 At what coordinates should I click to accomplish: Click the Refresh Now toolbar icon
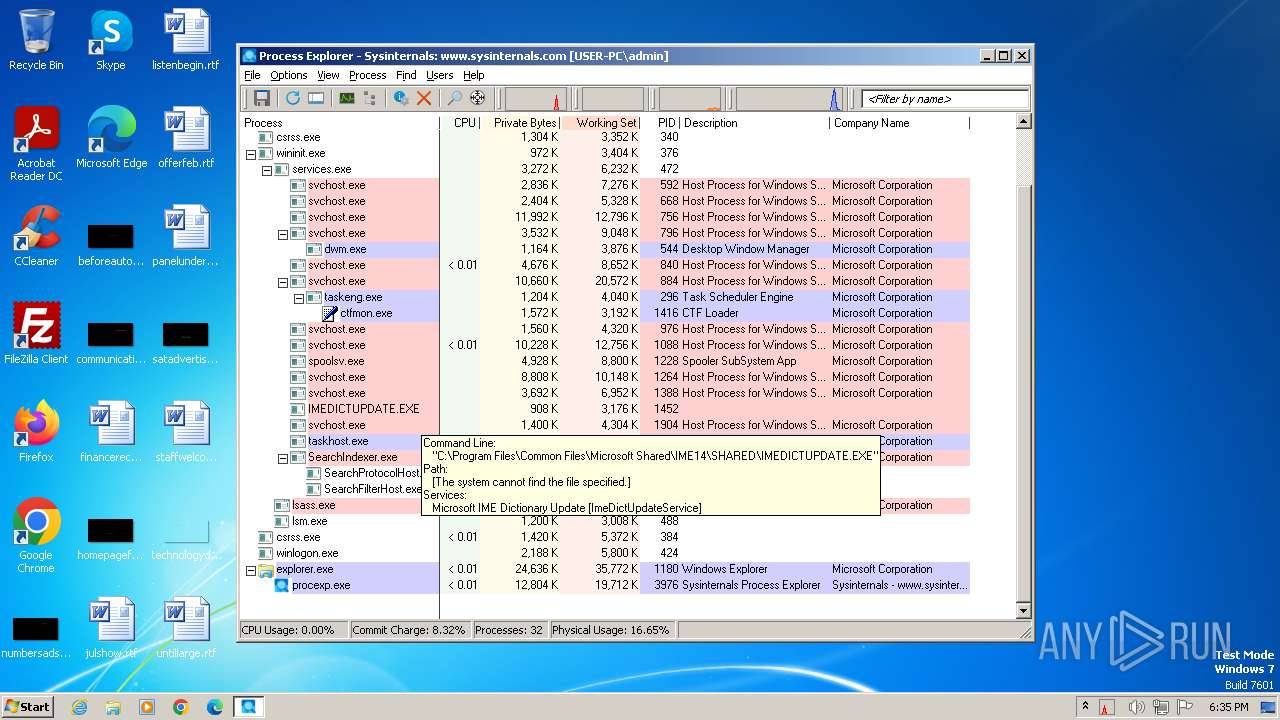pos(292,98)
